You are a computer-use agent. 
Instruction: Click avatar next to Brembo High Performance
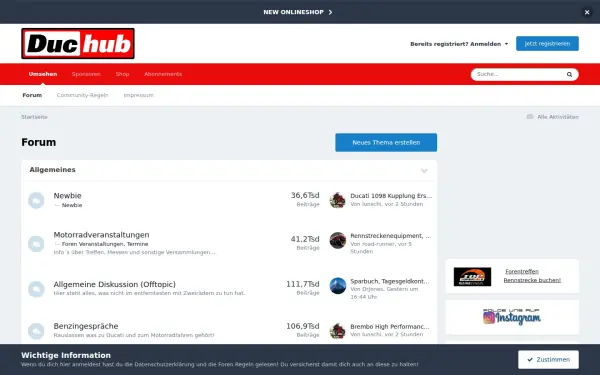click(x=338, y=331)
